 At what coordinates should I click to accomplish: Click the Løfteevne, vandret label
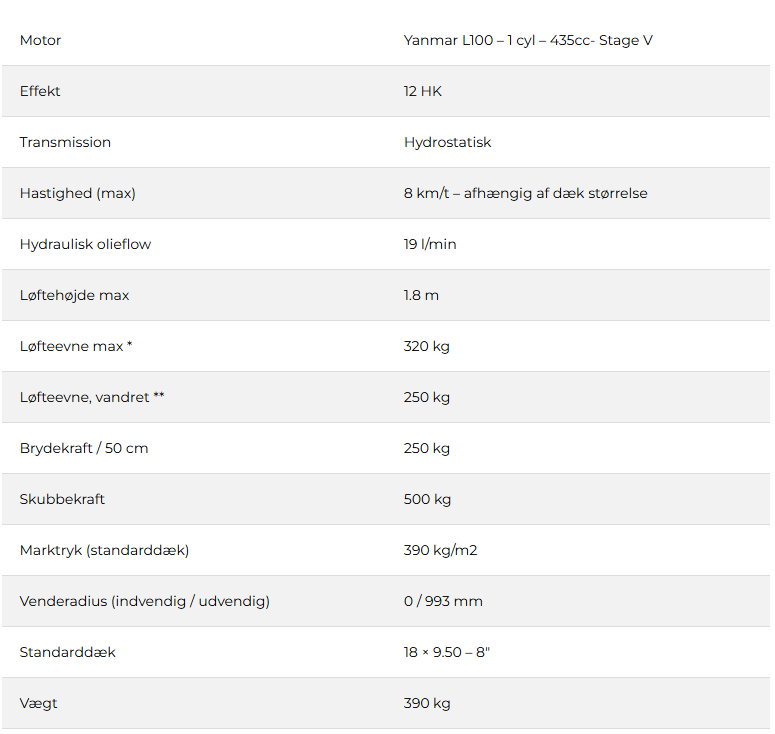(x=92, y=397)
